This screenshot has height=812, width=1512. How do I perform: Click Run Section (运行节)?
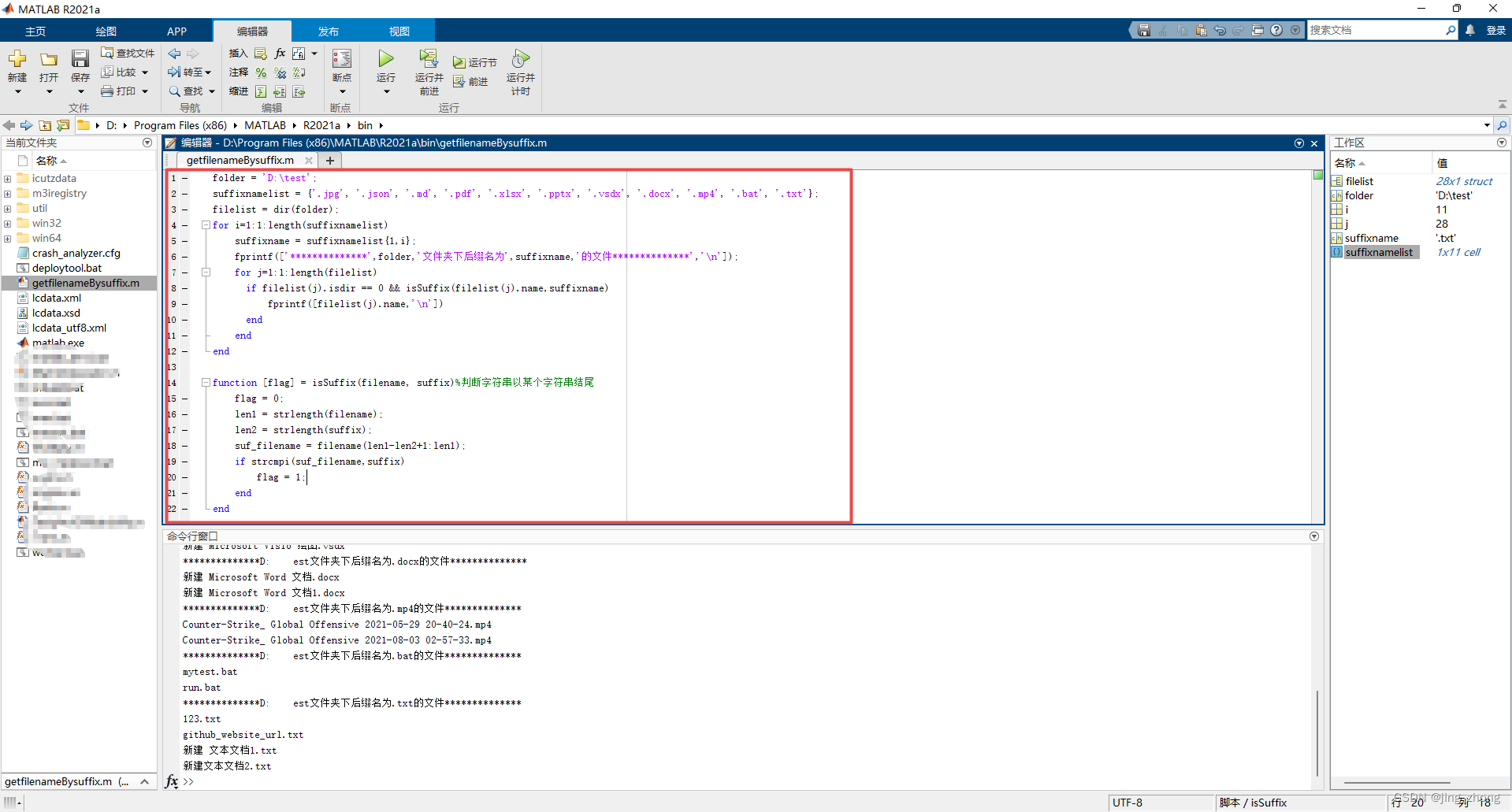tap(475, 62)
